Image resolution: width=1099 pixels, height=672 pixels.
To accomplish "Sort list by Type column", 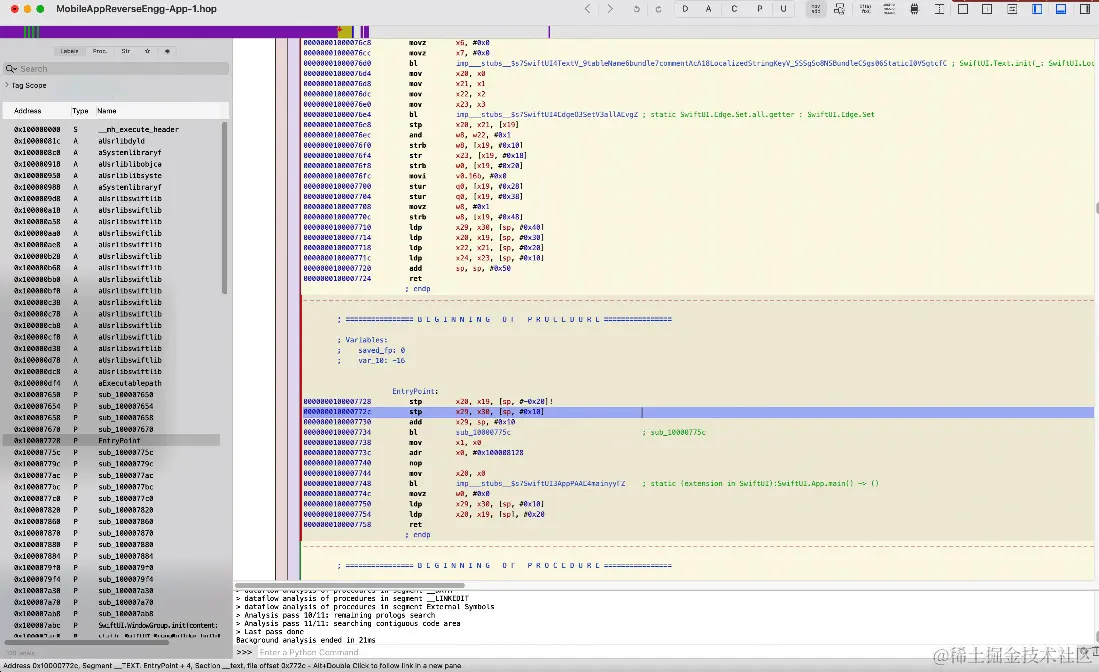I will tap(80, 111).
